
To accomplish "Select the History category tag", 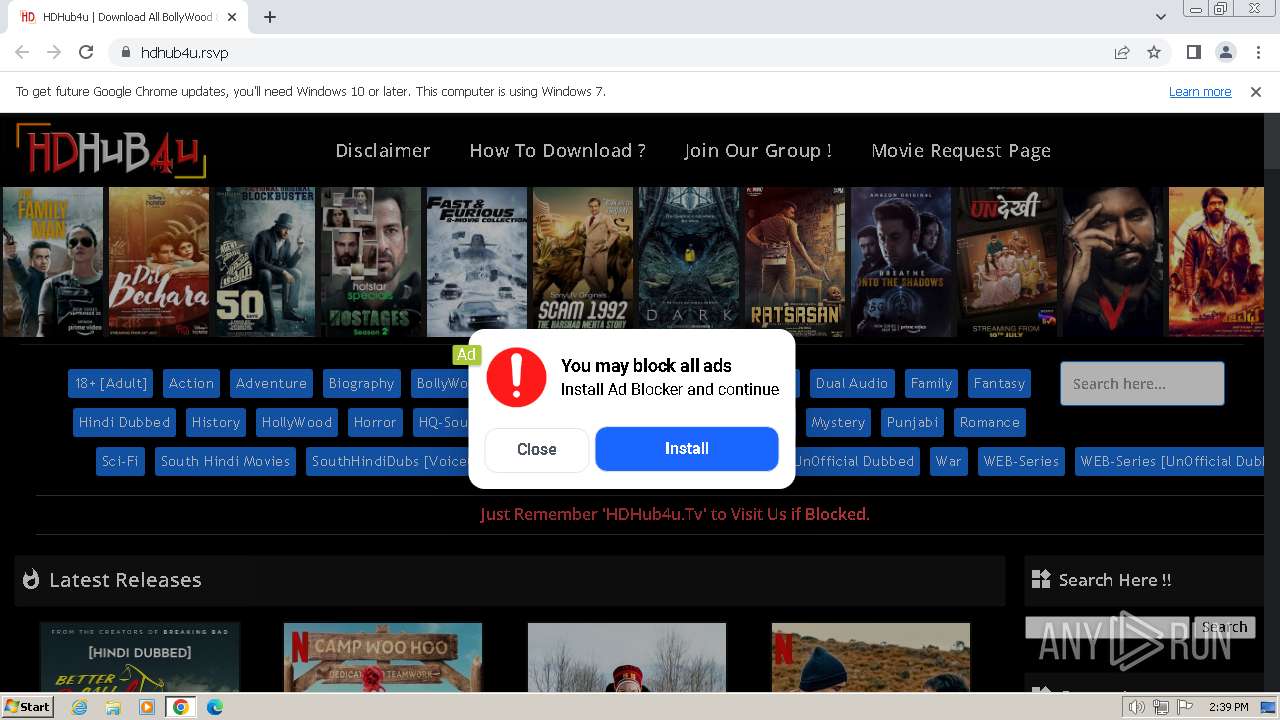I will tap(216, 422).
